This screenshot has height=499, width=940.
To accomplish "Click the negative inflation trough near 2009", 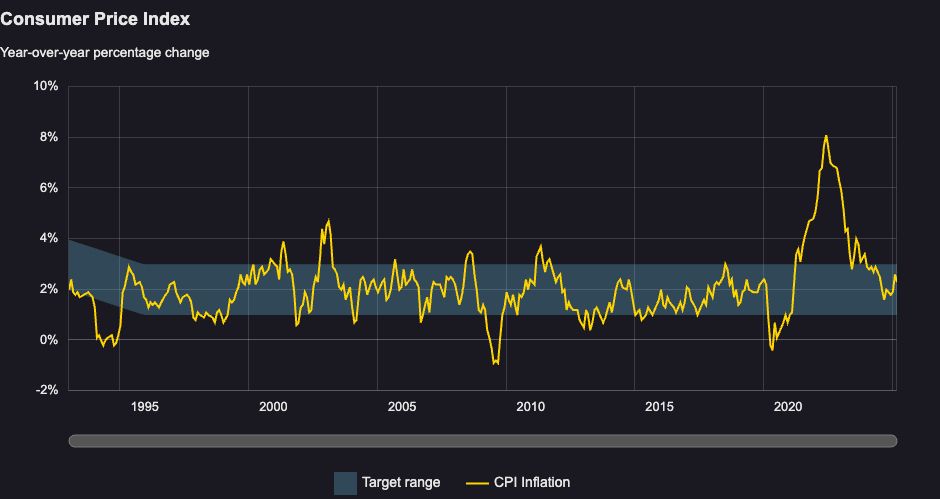I will coord(496,363).
